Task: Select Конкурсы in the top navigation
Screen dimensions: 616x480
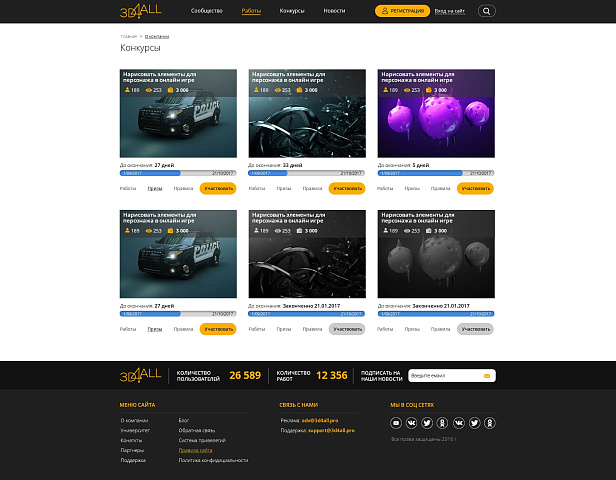Action: point(292,11)
